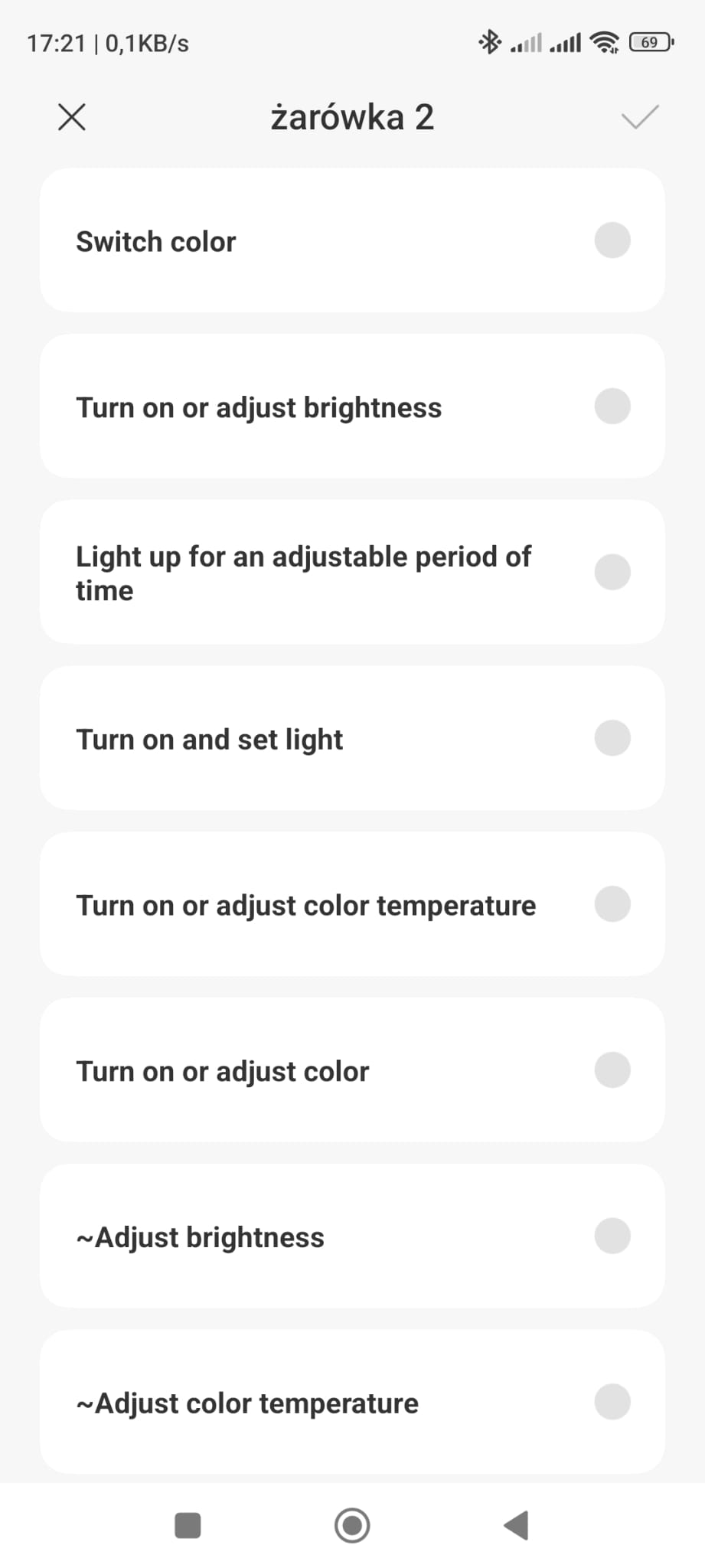Tap the Turn on and set light label
705x1568 pixels.
coord(209,740)
